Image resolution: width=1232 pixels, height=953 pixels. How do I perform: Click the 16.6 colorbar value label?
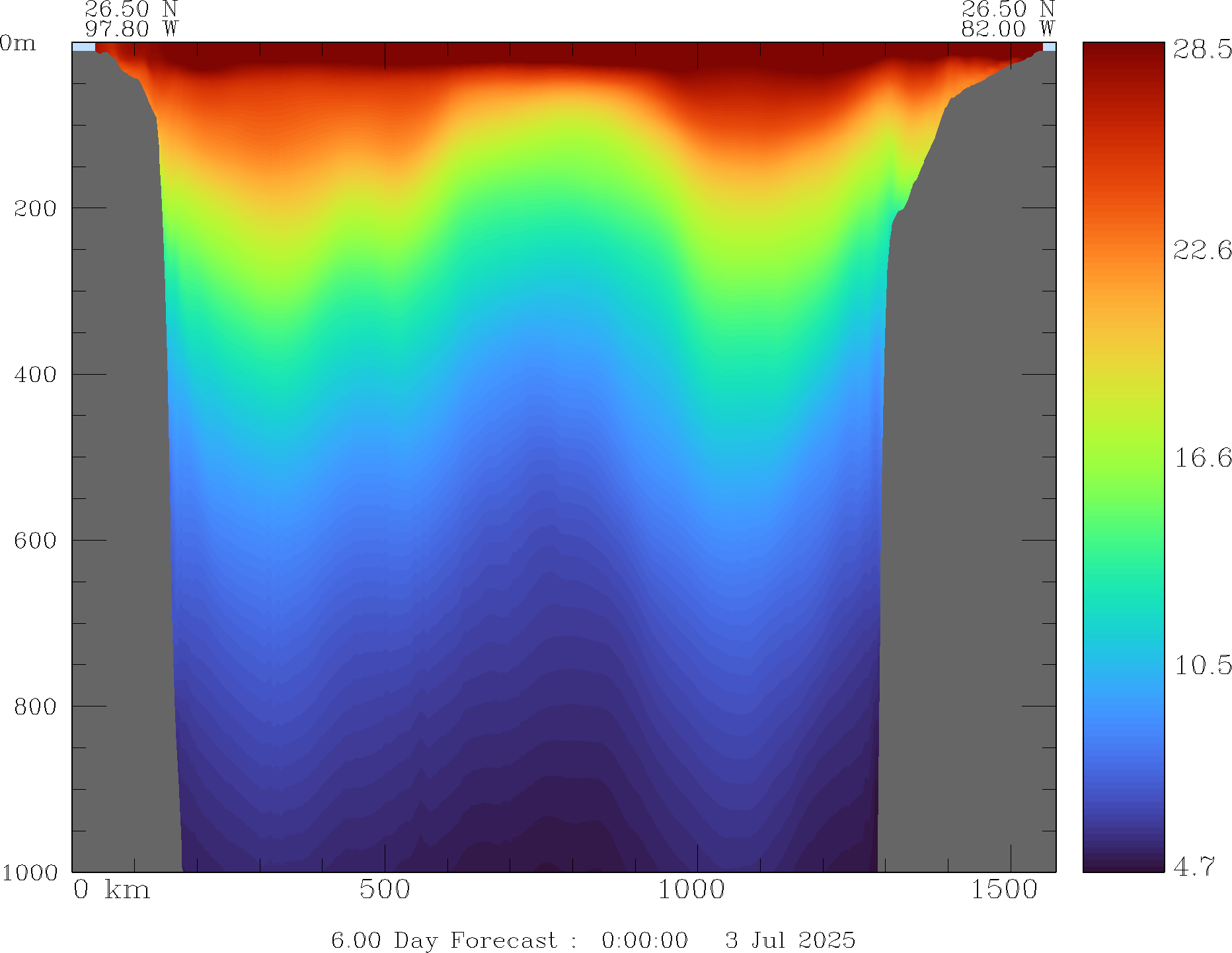click(x=1202, y=457)
